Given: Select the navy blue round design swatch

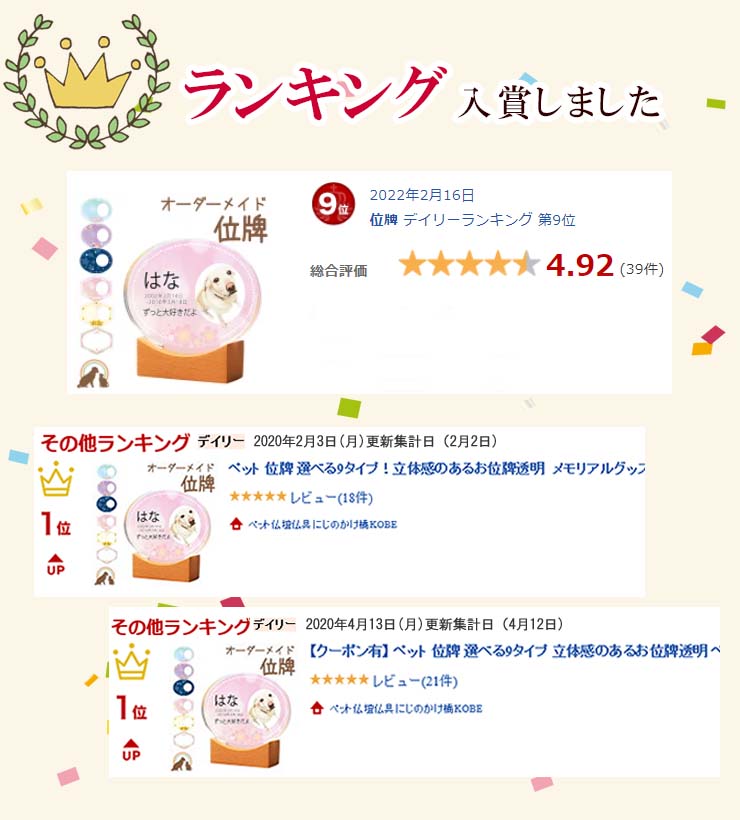Looking at the screenshot, I should [96, 260].
